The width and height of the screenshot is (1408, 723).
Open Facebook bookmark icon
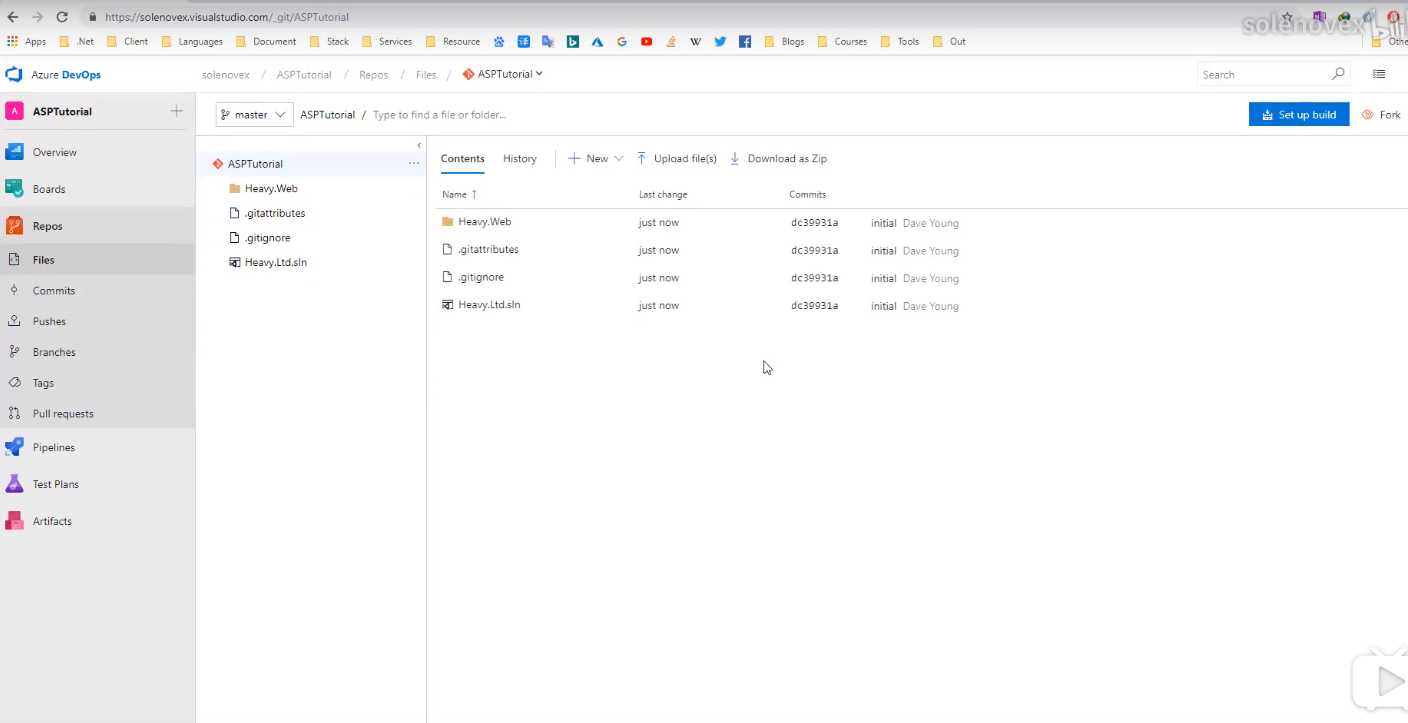click(745, 41)
